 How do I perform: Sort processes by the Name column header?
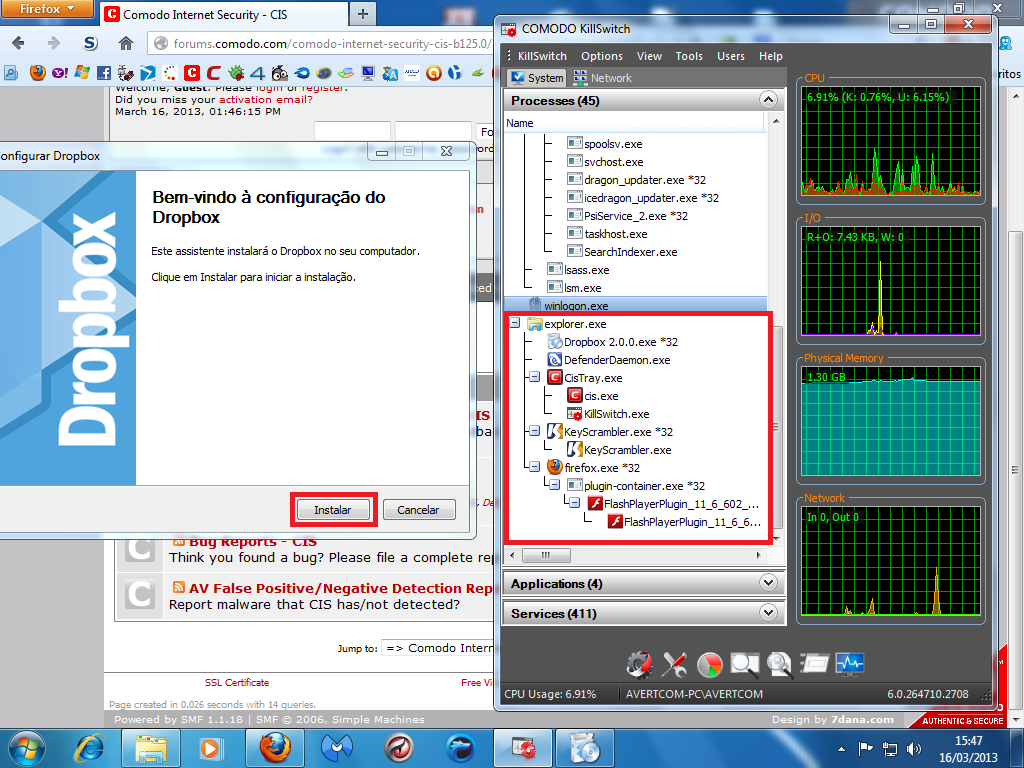[634, 123]
